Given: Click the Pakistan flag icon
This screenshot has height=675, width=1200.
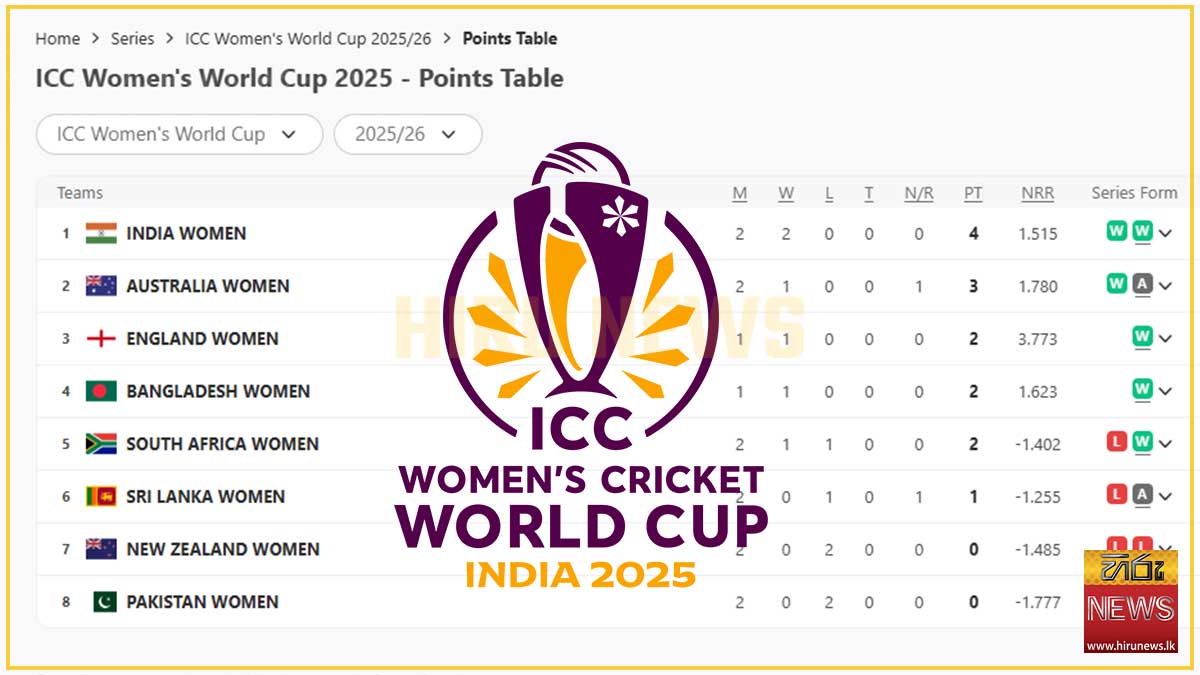Looking at the screenshot, I should pos(105,602).
